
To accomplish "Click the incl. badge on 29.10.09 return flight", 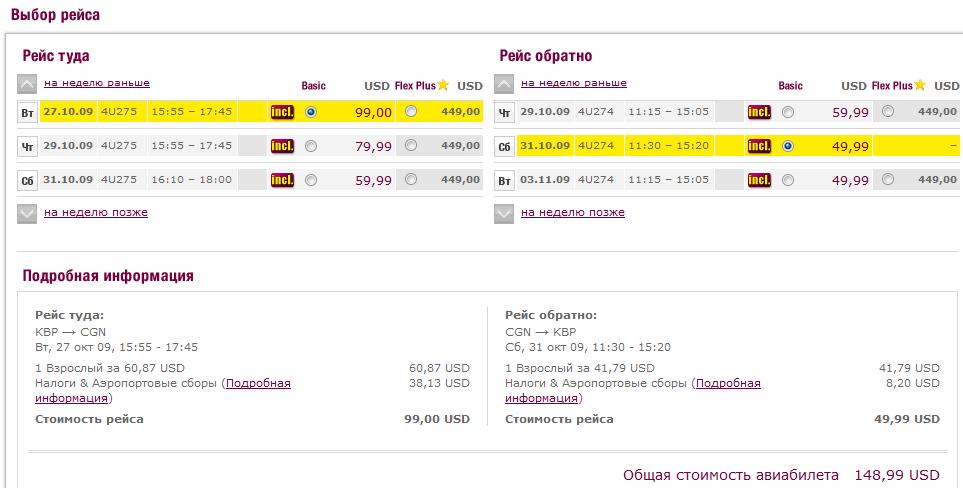I will (759, 112).
